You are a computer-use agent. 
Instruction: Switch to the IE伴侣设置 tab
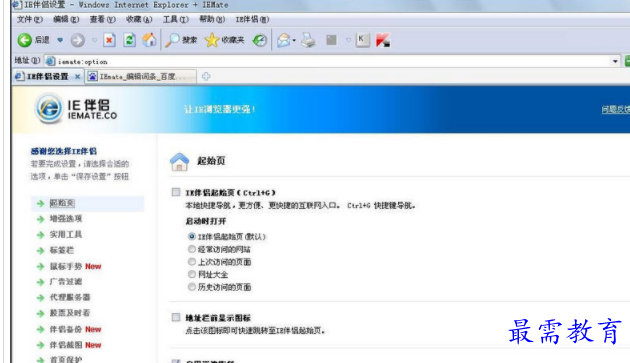47,76
